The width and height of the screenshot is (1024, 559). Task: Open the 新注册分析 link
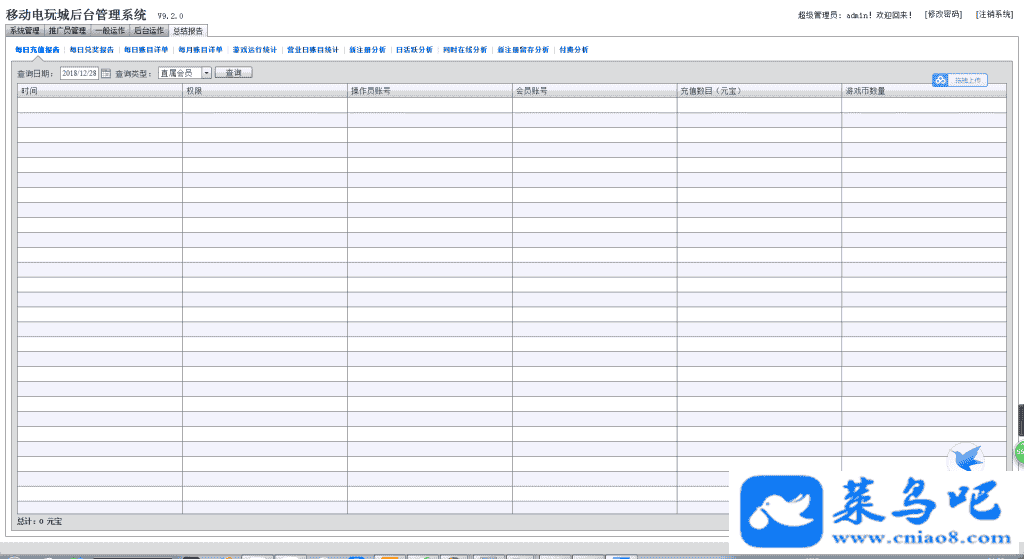367,49
